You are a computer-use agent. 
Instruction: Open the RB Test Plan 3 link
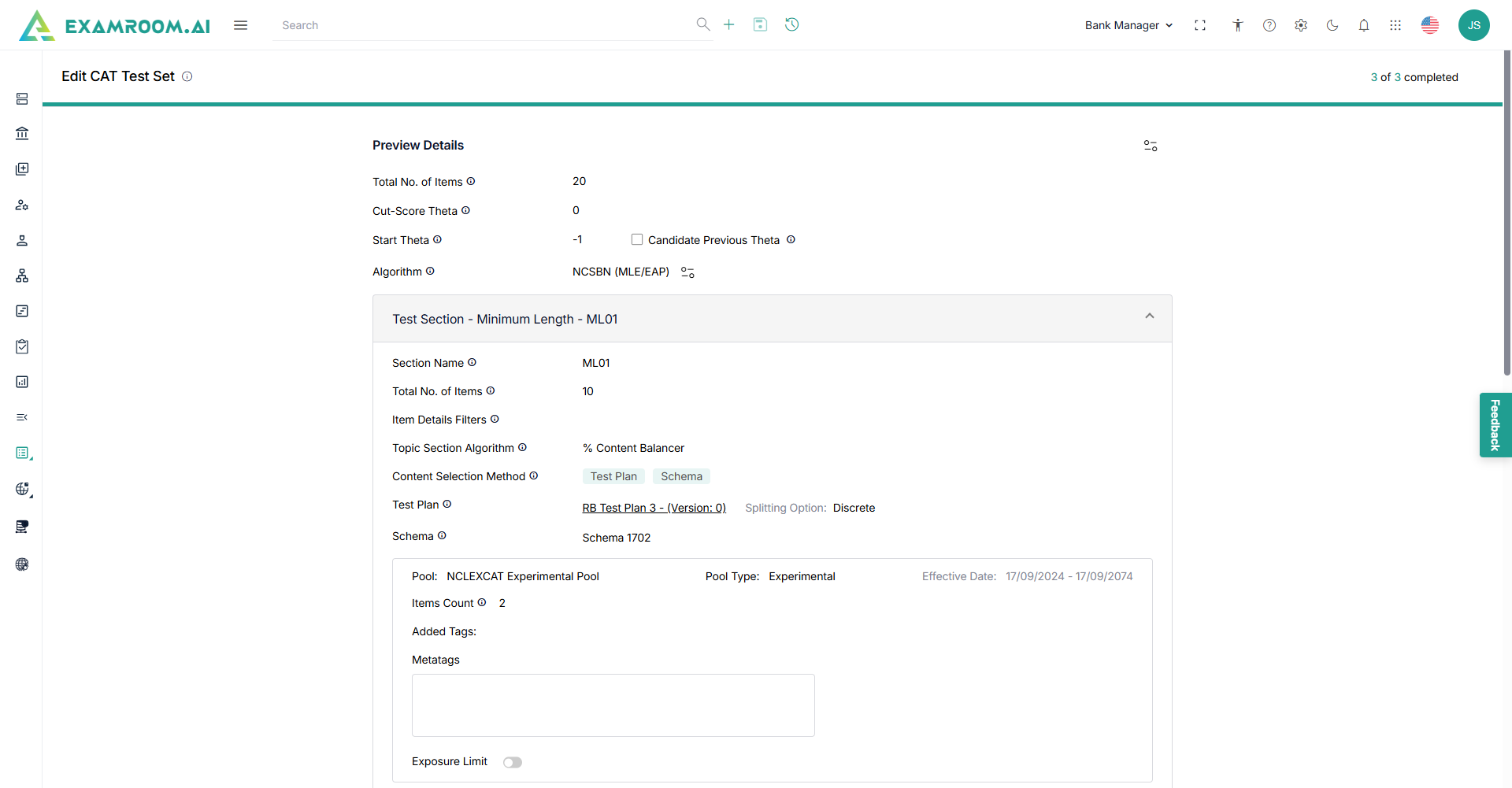click(x=654, y=508)
